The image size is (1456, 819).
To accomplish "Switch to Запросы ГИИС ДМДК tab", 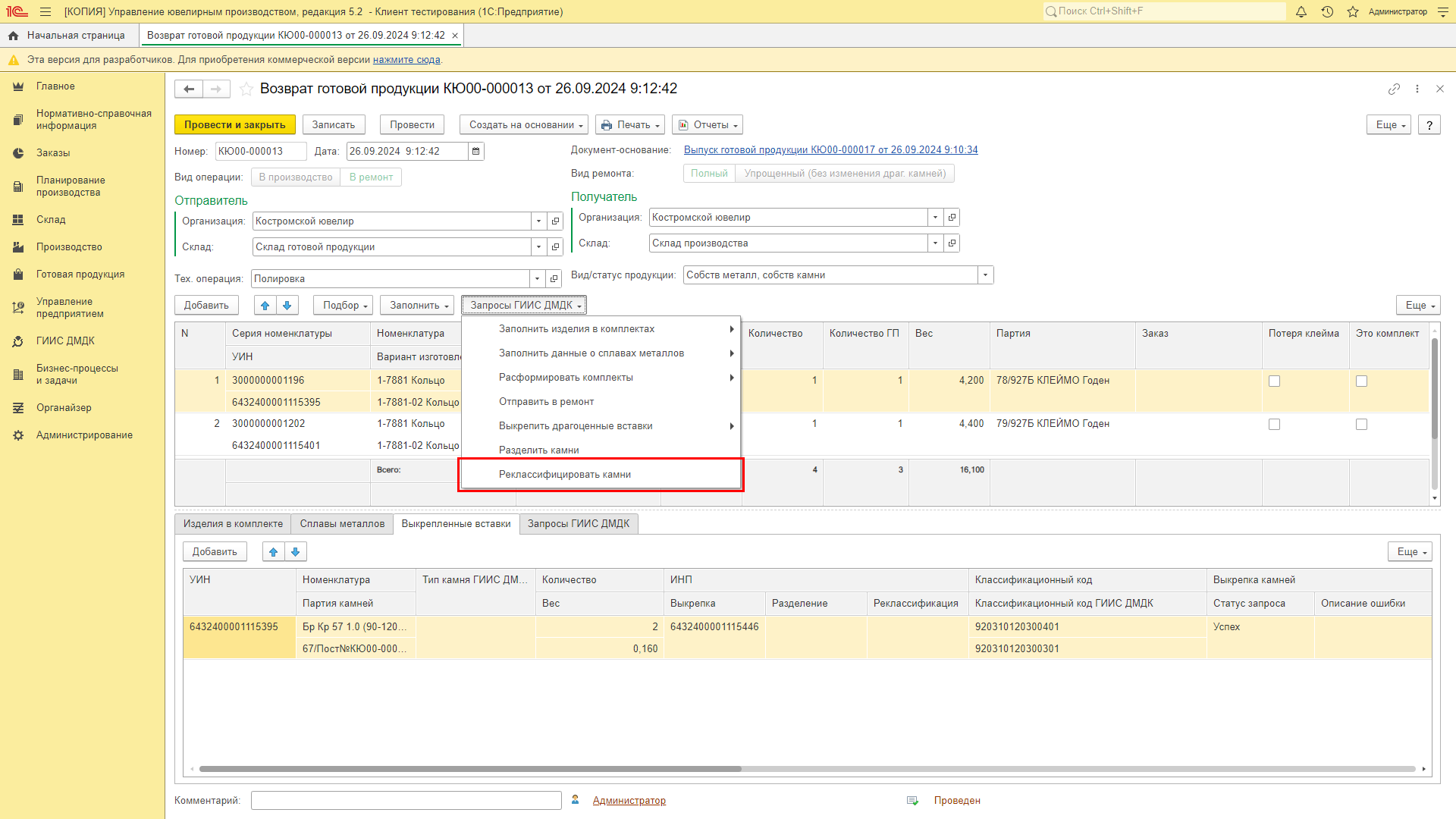I will tap(579, 524).
